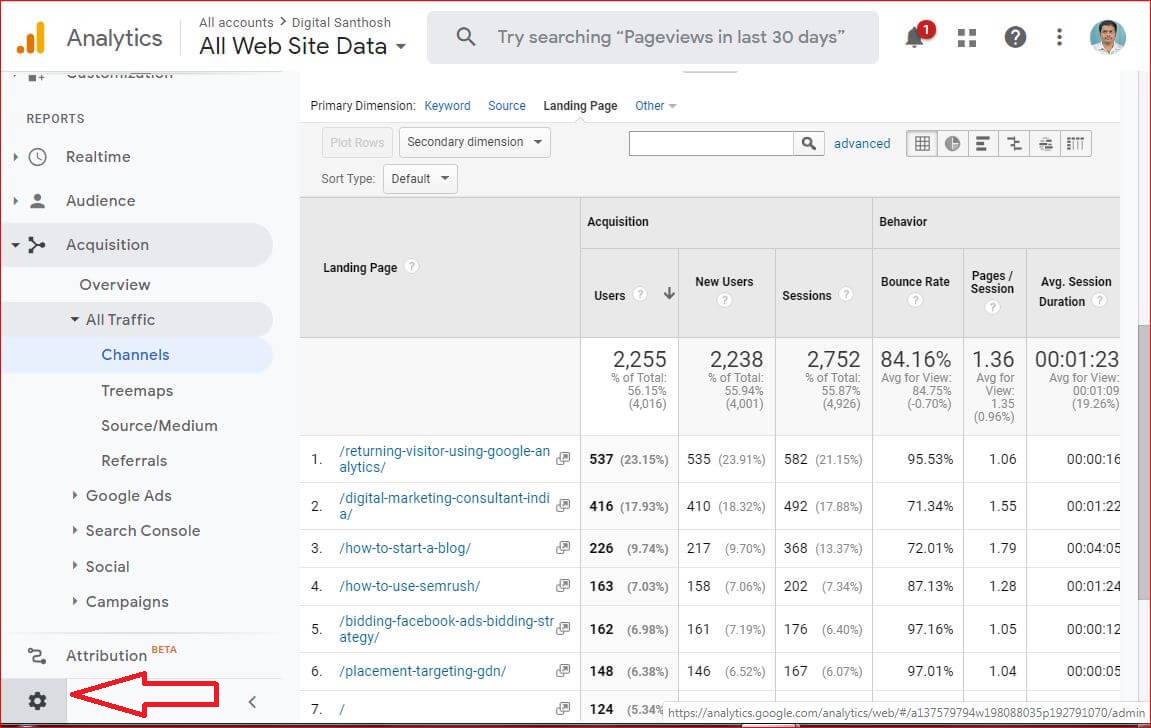Sort by the Bounce Rate column header
The image size is (1151, 728).
click(x=915, y=282)
